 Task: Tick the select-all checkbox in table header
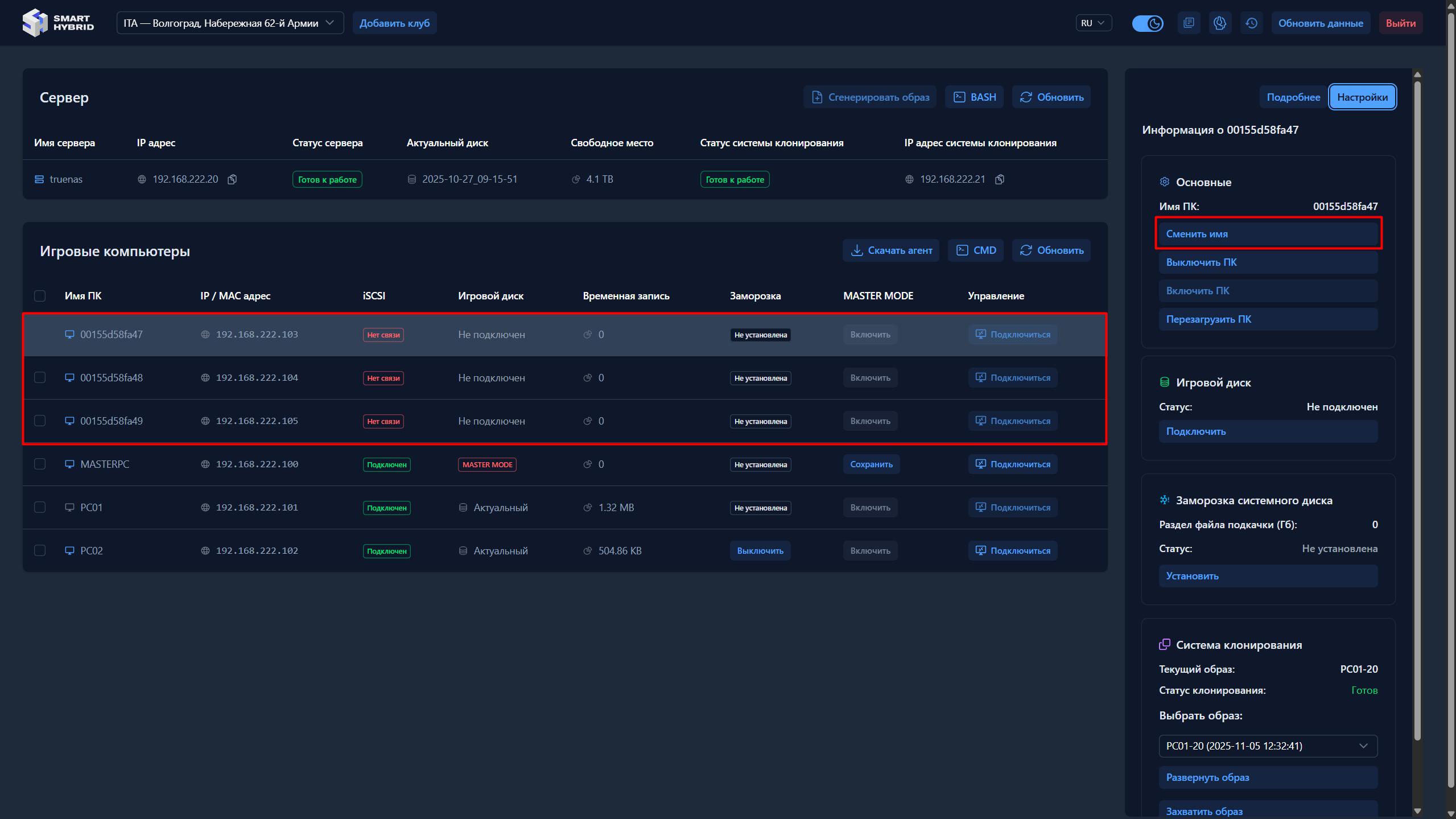40,296
